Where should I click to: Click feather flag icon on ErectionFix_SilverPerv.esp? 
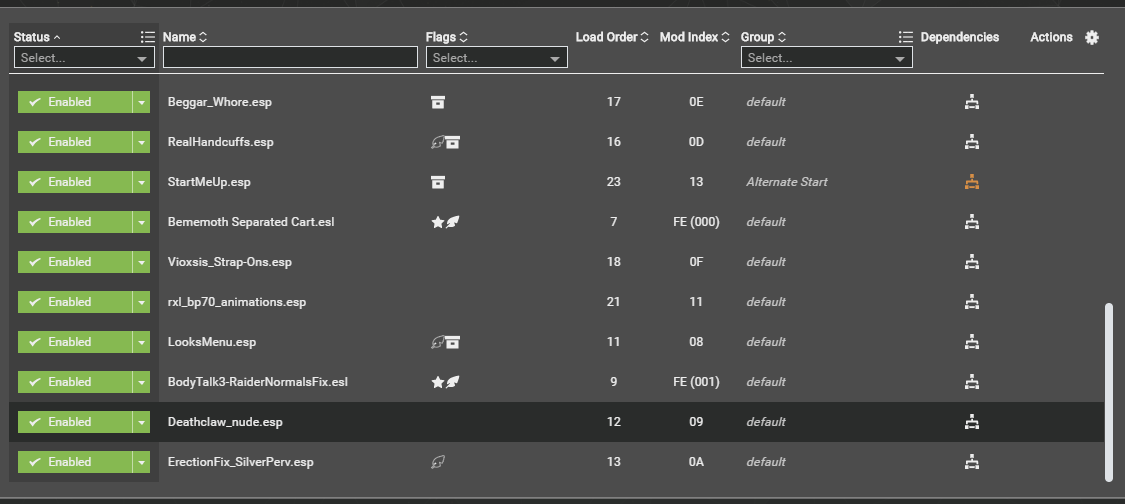click(438, 462)
